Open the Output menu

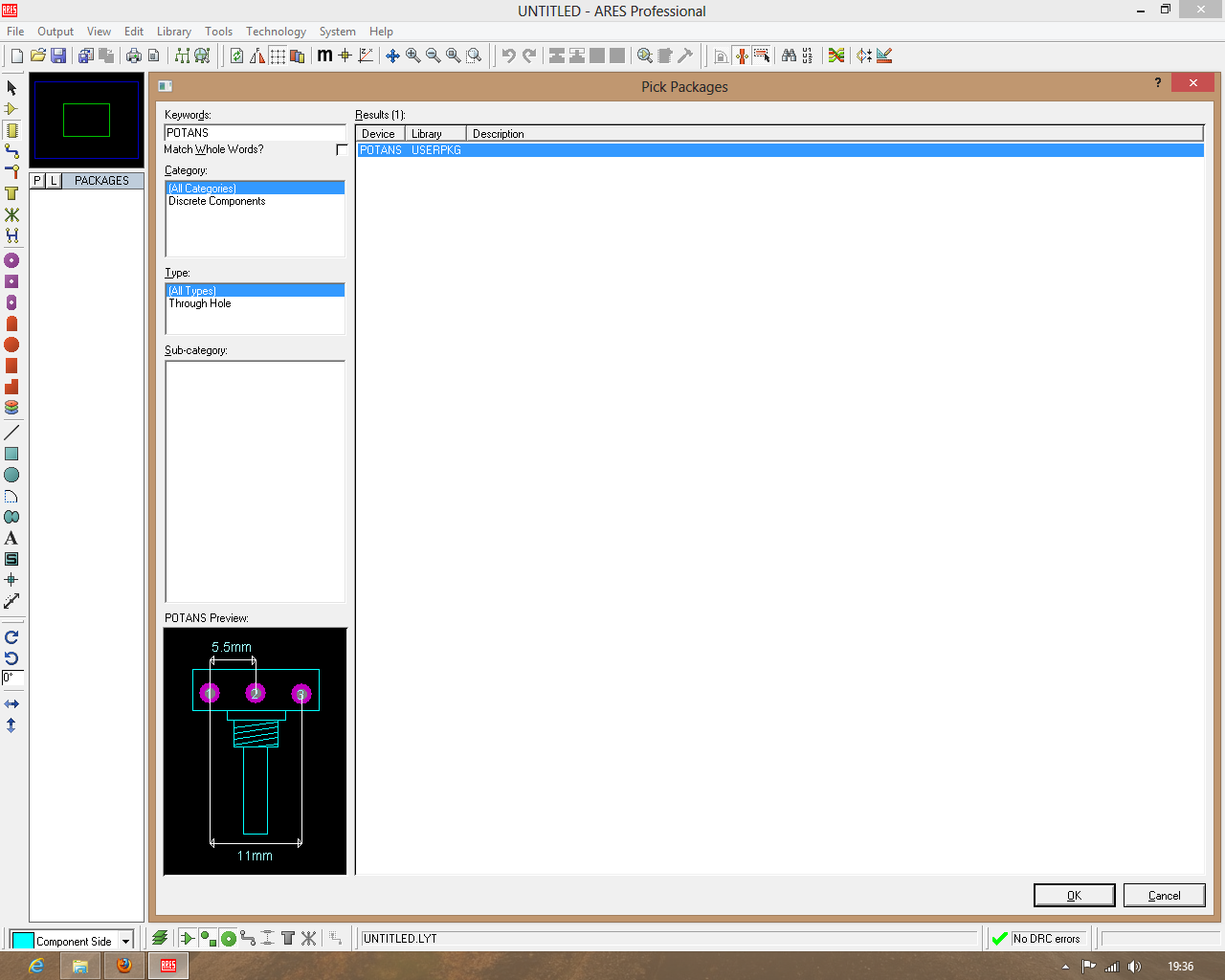click(56, 32)
